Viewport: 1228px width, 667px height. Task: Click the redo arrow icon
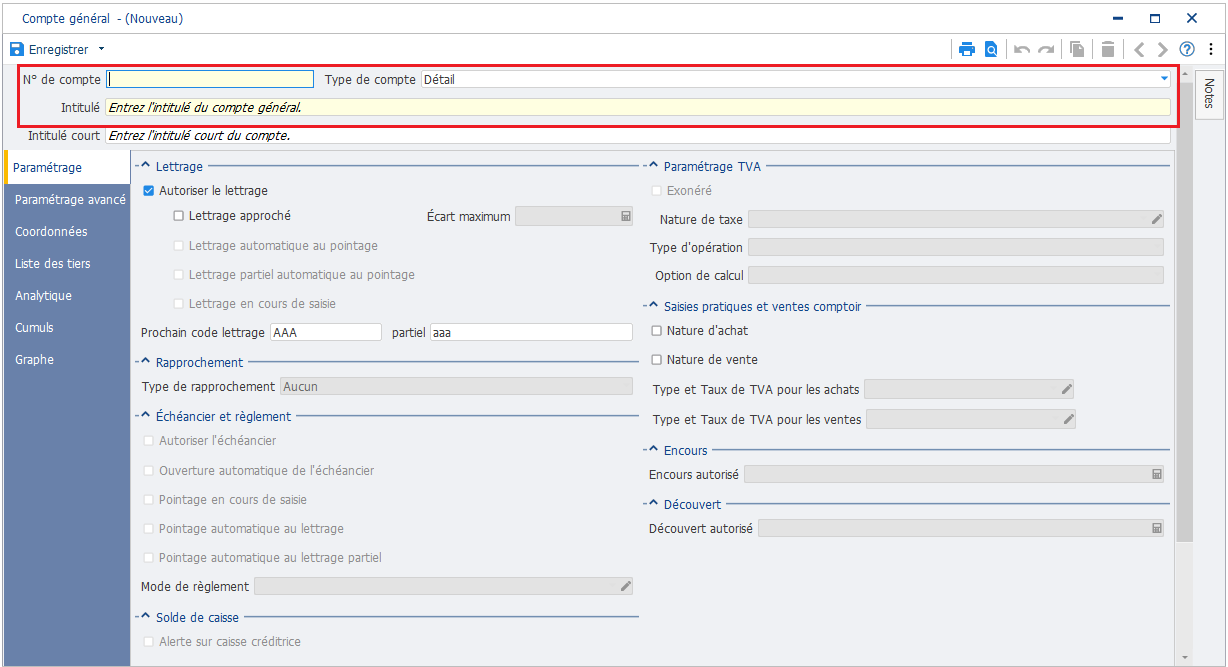(1046, 49)
